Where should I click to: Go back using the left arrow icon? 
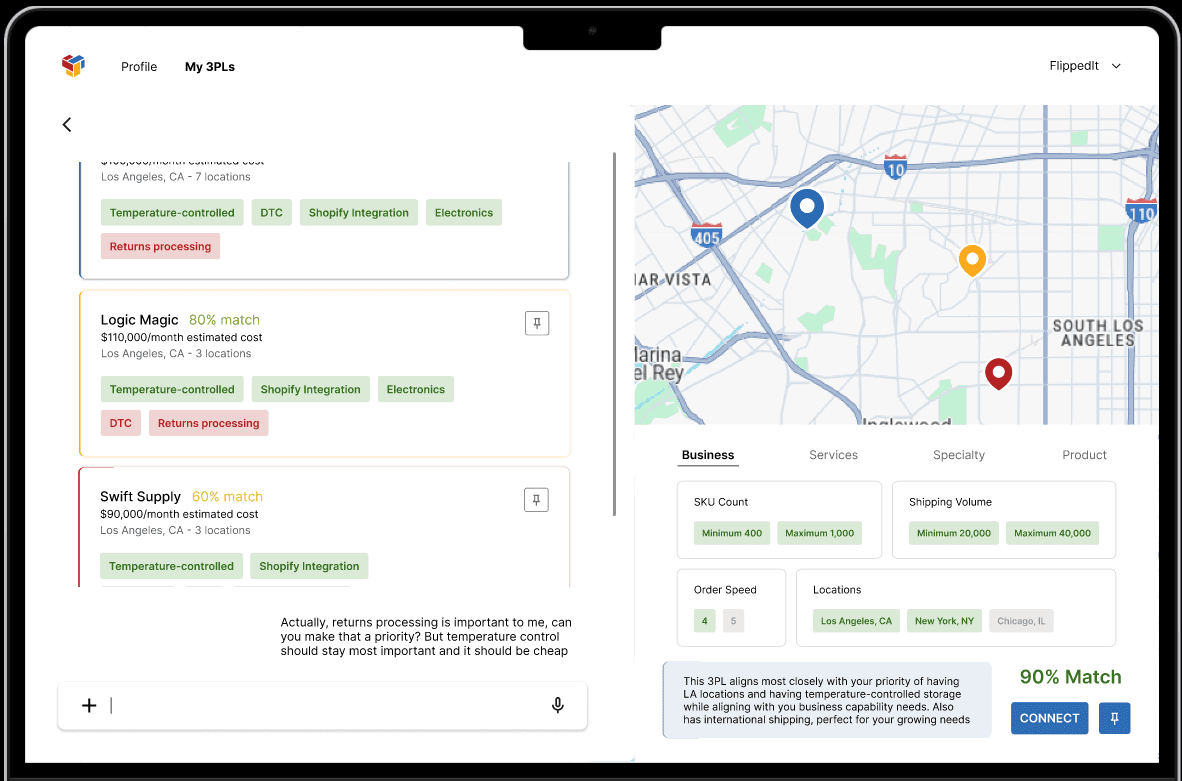pos(67,124)
